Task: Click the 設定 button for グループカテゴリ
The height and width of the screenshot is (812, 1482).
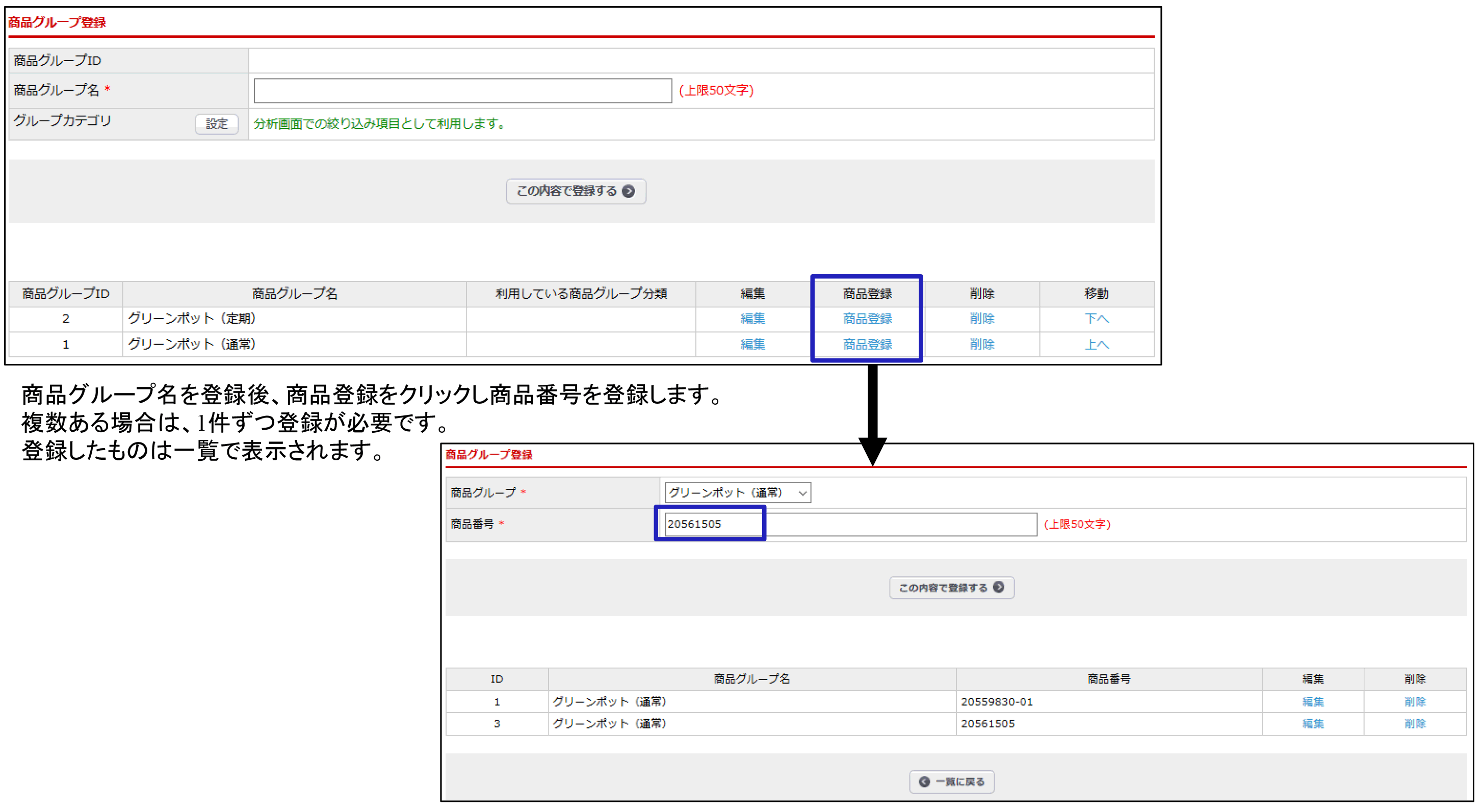Action: (x=216, y=124)
